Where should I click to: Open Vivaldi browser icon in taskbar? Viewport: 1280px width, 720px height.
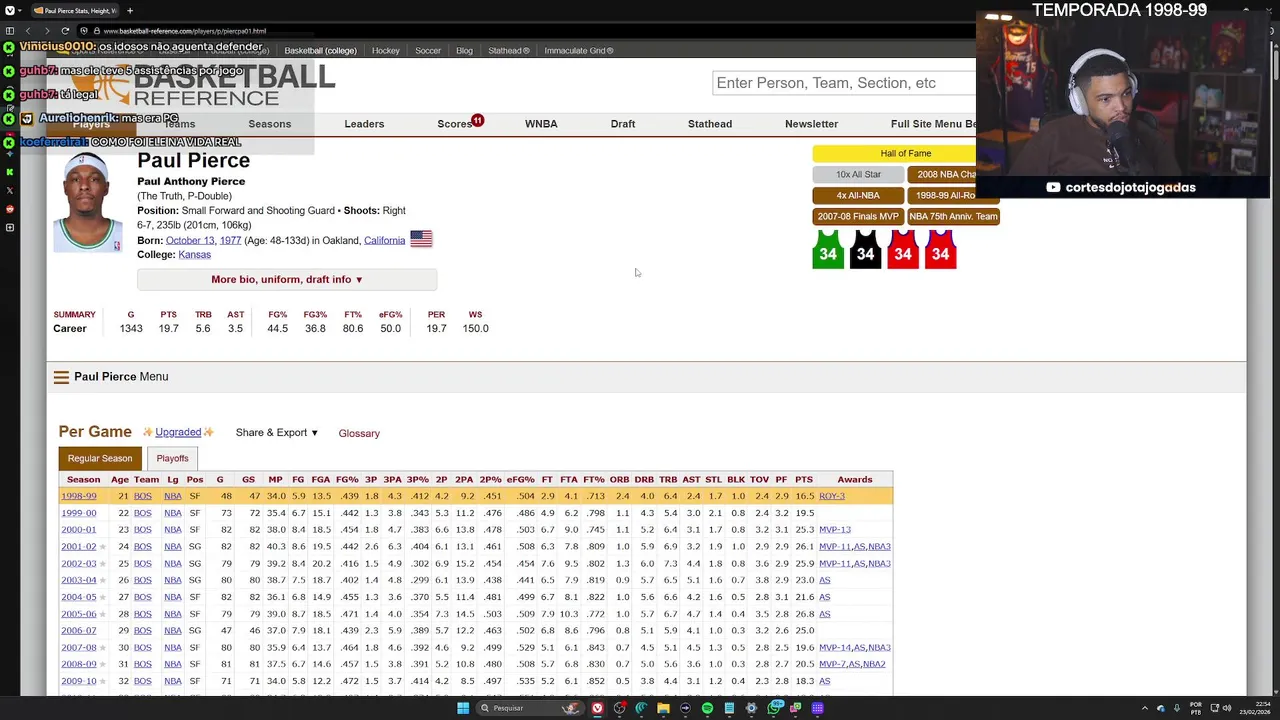(597, 708)
